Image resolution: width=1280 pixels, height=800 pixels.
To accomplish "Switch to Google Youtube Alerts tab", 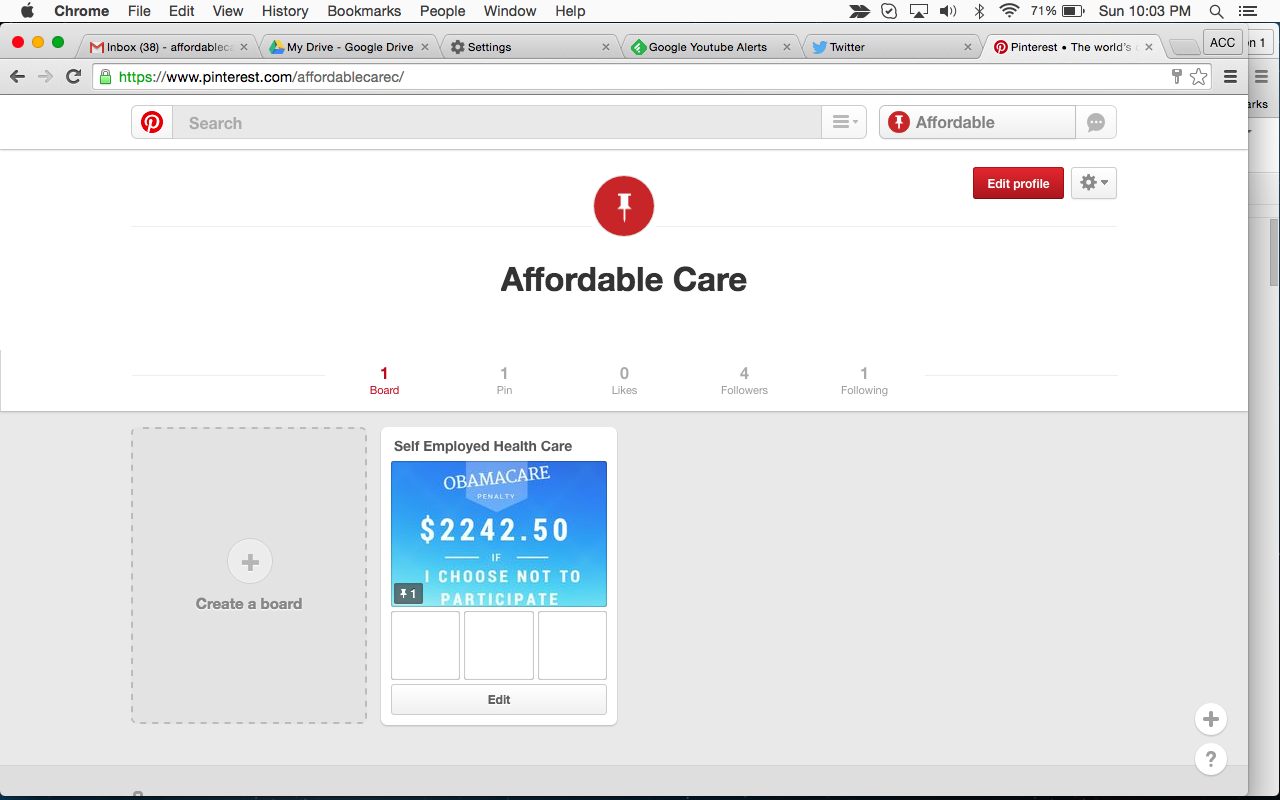I will pyautogui.click(x=710, y=47).
